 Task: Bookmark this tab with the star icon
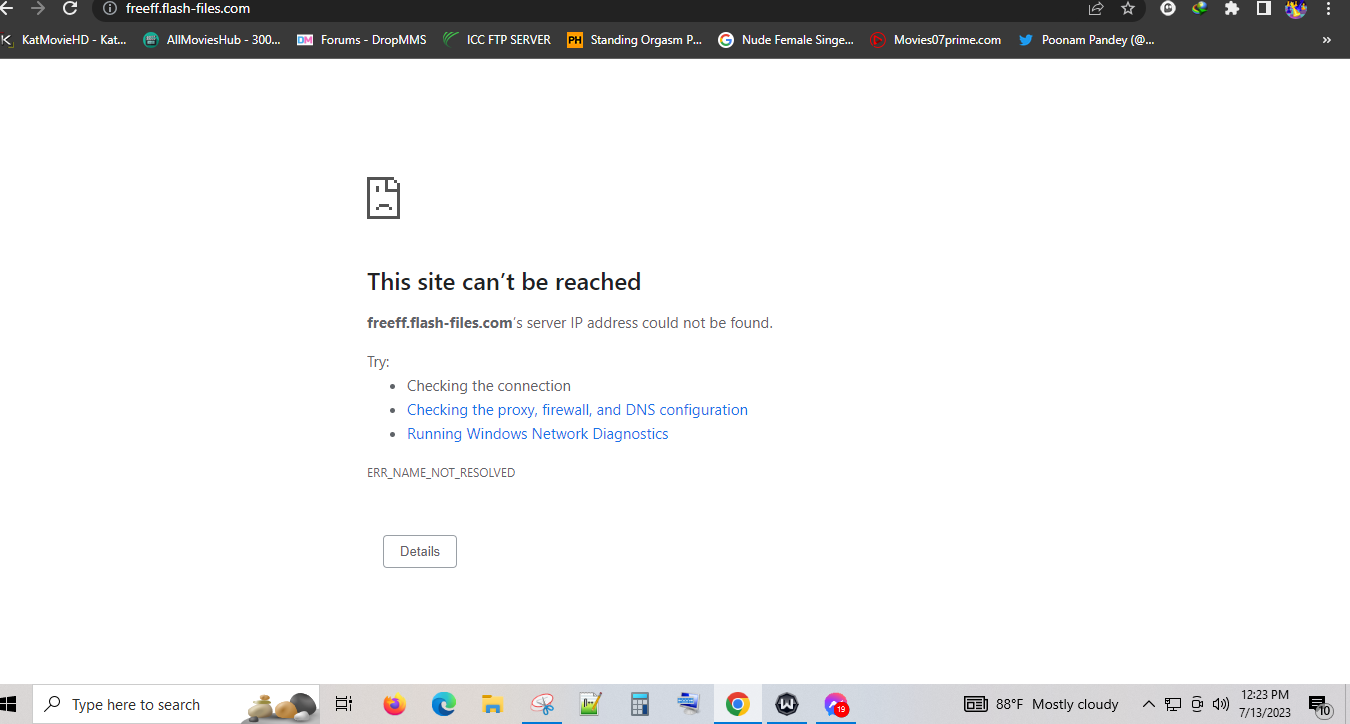(1128, 8)
